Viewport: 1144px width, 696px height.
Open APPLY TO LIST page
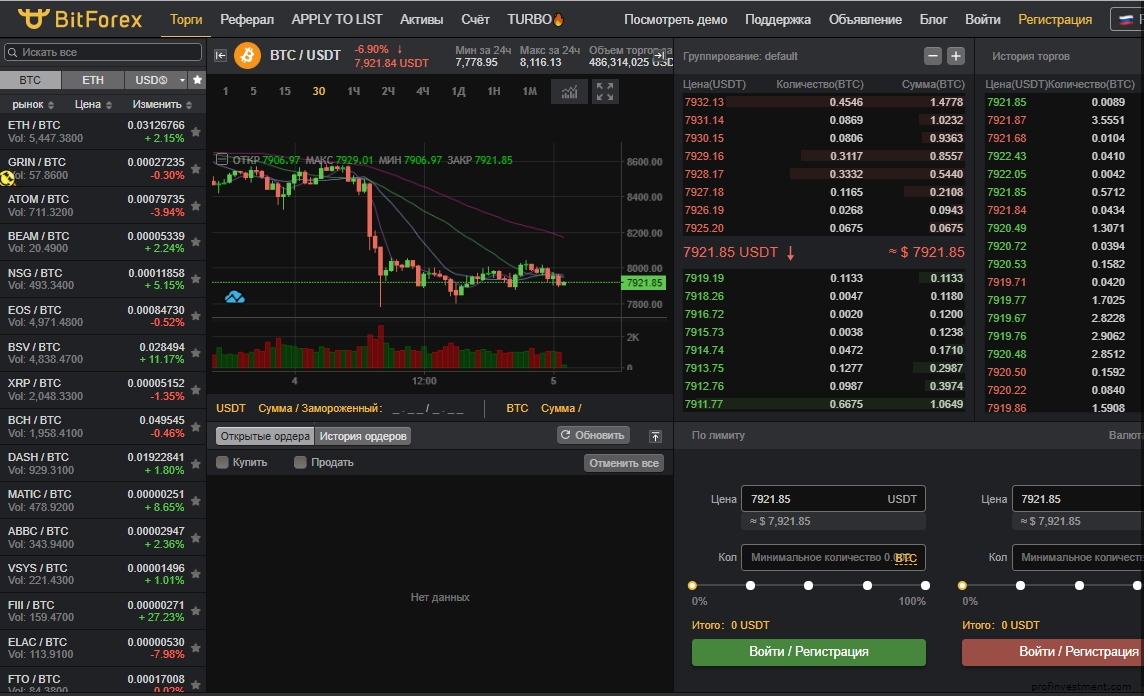(x=337, y=20)
